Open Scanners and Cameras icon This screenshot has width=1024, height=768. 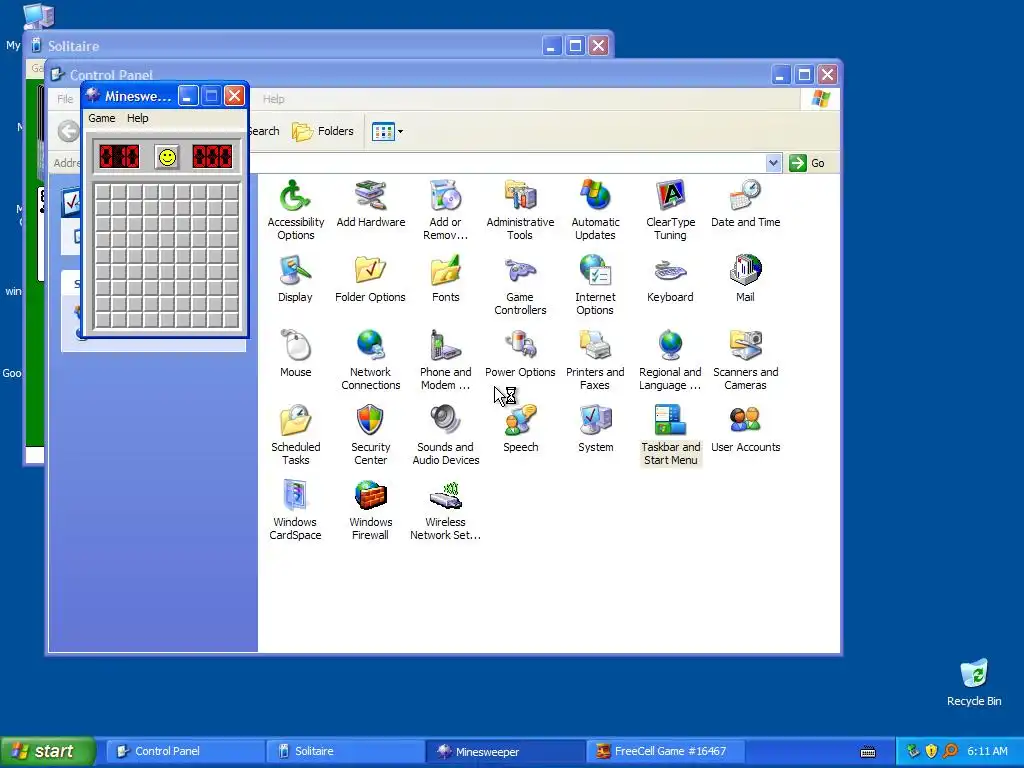tap(745, 345)
